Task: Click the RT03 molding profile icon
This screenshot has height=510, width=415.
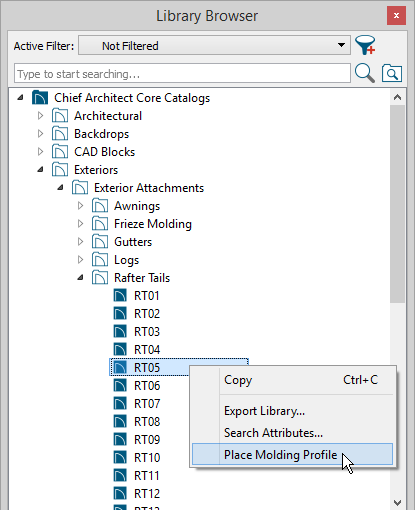Action: click(x=120, y=332)
